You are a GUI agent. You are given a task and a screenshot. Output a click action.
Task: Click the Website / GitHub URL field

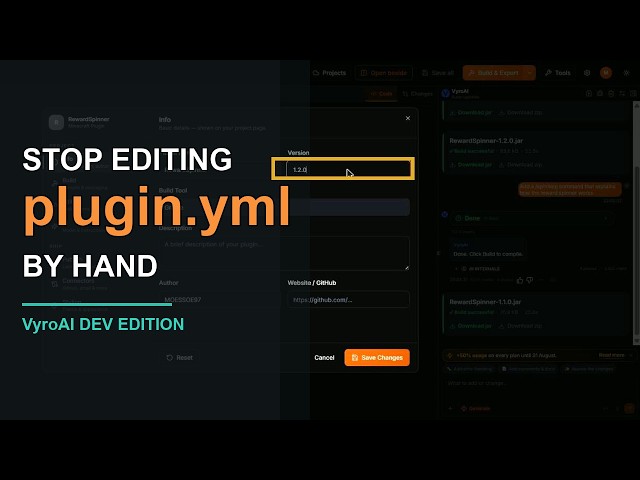[x=348, y=300]
